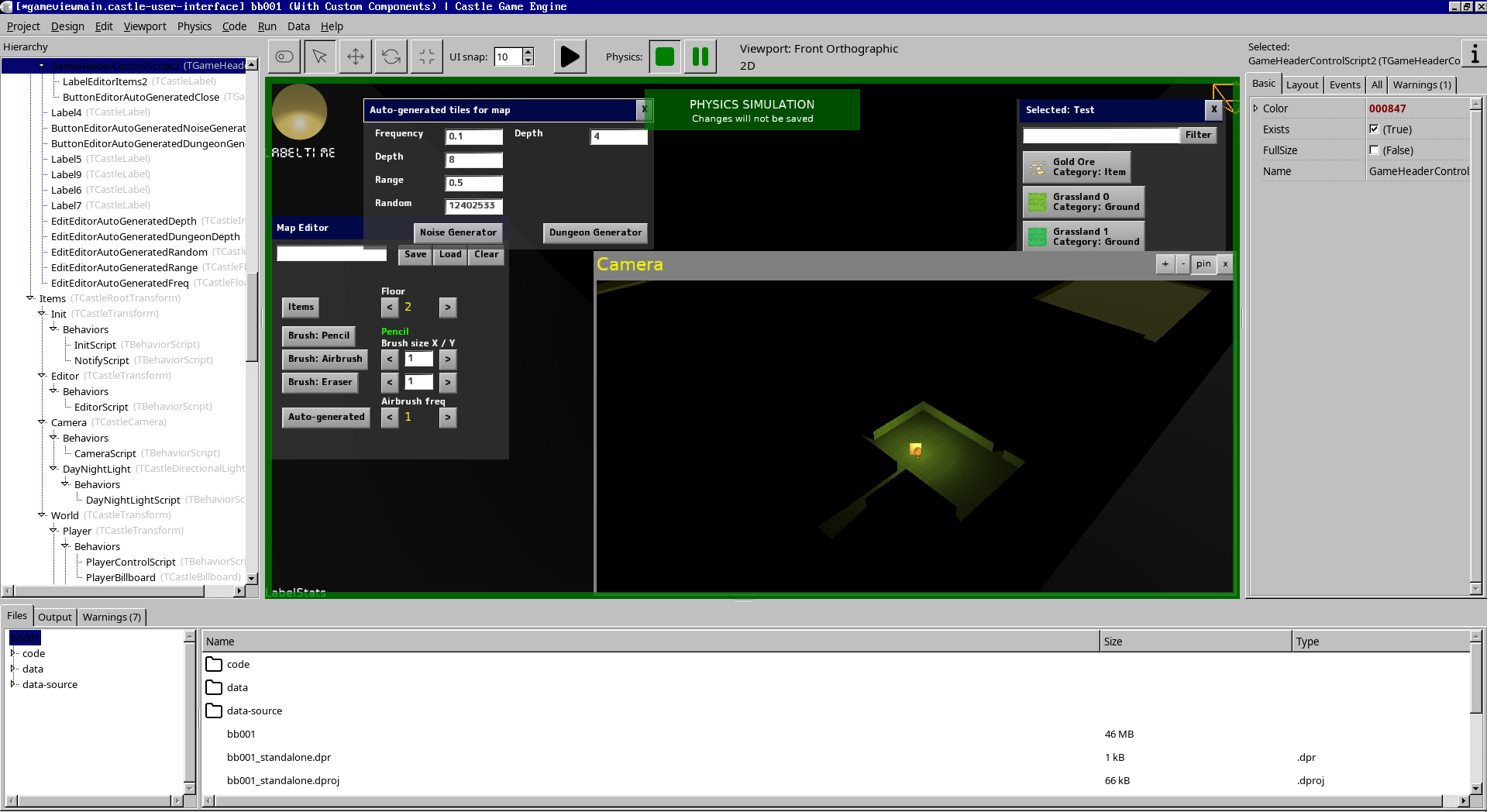The image size is (1487, 812).
Task: Collapse the Init transform node
Action: click(42, 313)
